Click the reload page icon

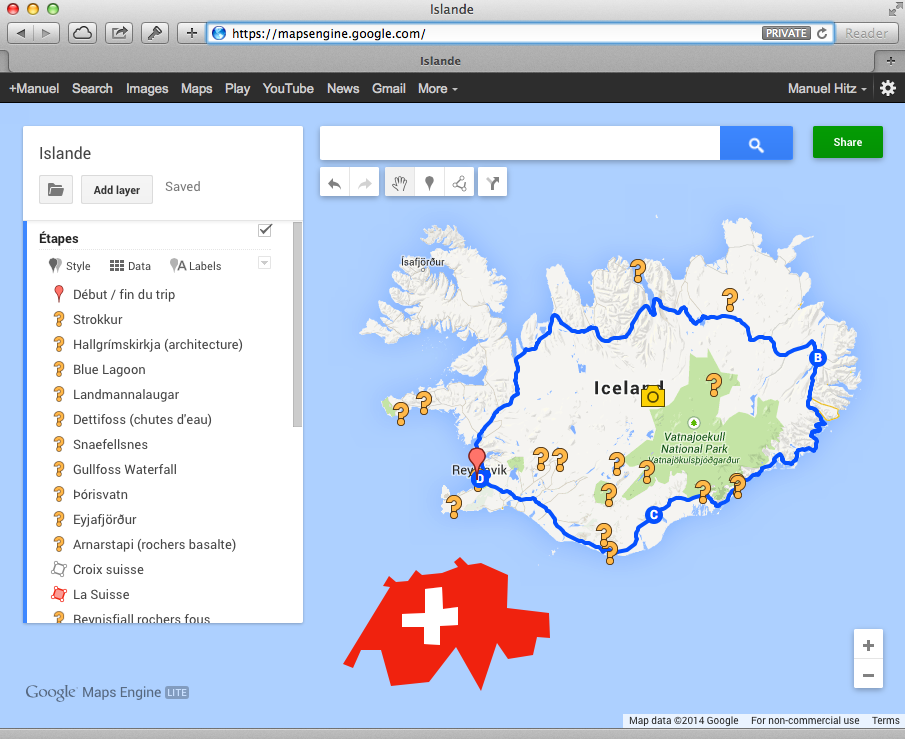(x=822, y=33)
